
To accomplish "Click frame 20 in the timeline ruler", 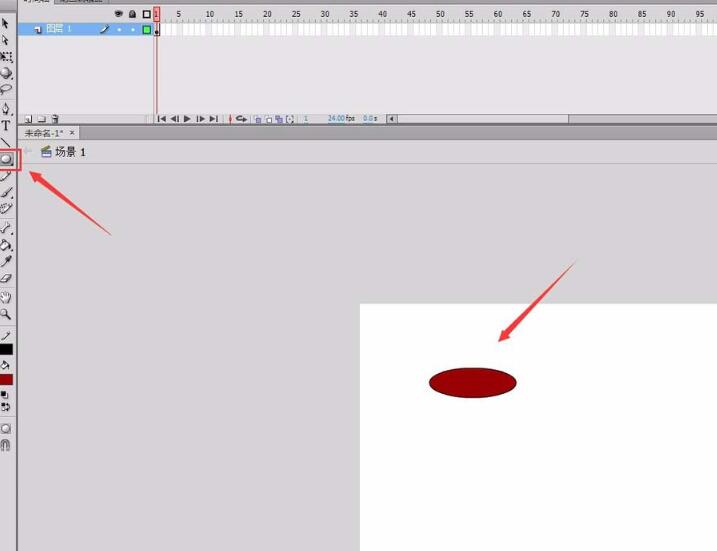I will [x=267, y=14].
